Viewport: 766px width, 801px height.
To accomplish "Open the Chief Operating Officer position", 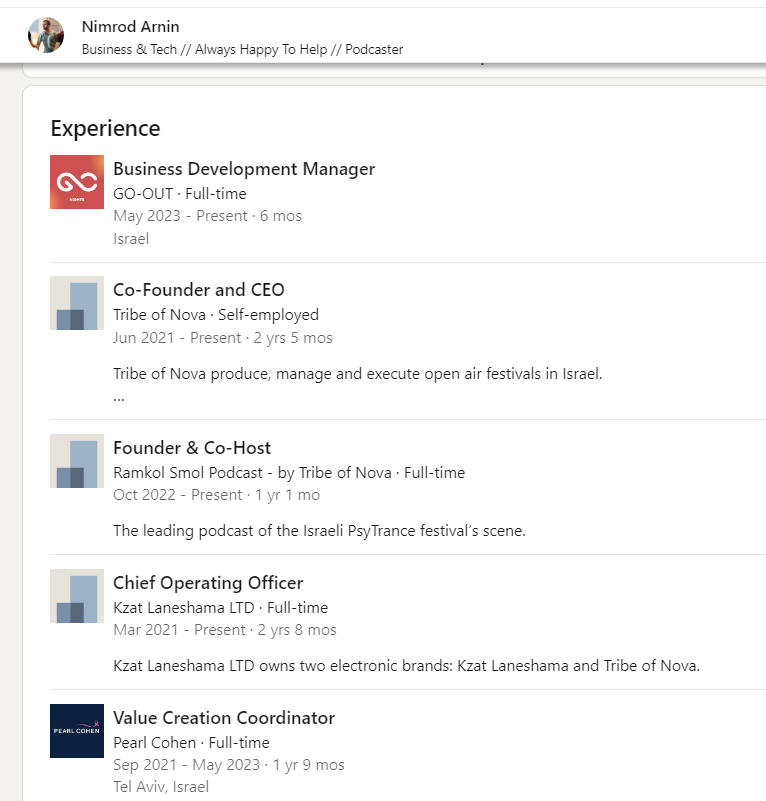I will pyautogui.click(x=208, y=583).
